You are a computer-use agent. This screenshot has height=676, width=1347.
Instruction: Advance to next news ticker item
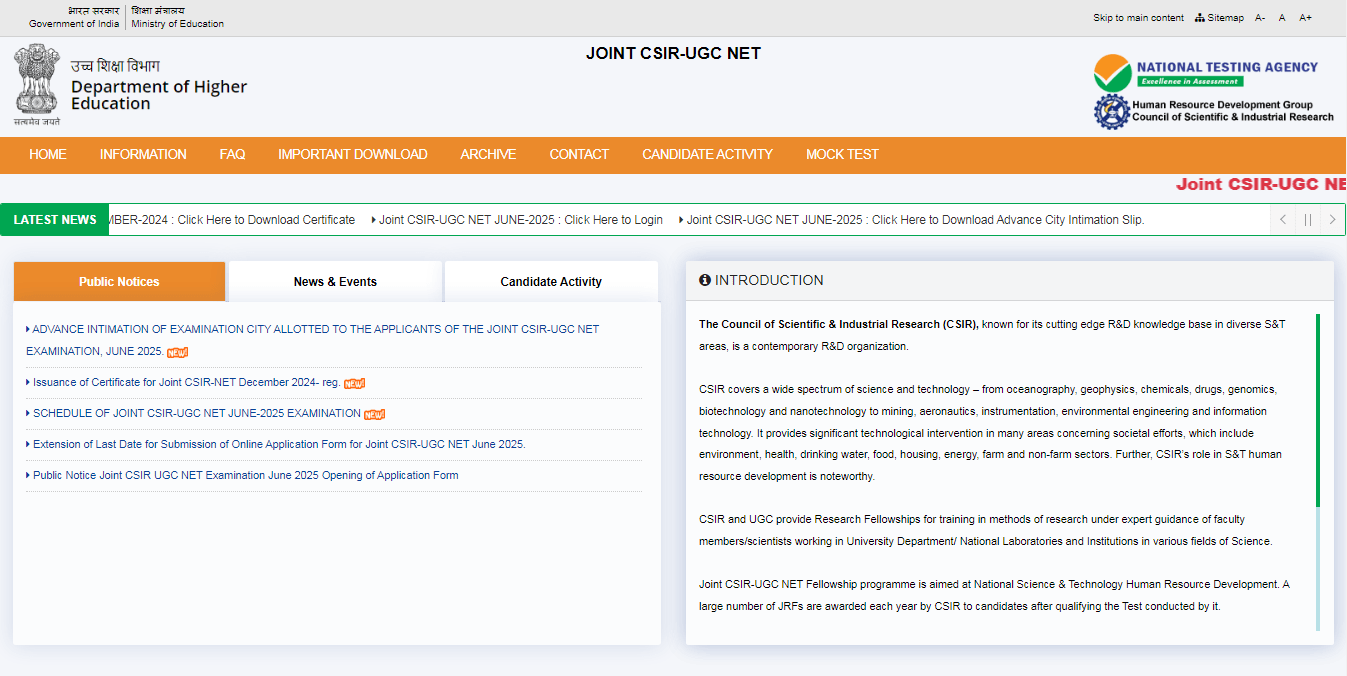[1332, 220]
